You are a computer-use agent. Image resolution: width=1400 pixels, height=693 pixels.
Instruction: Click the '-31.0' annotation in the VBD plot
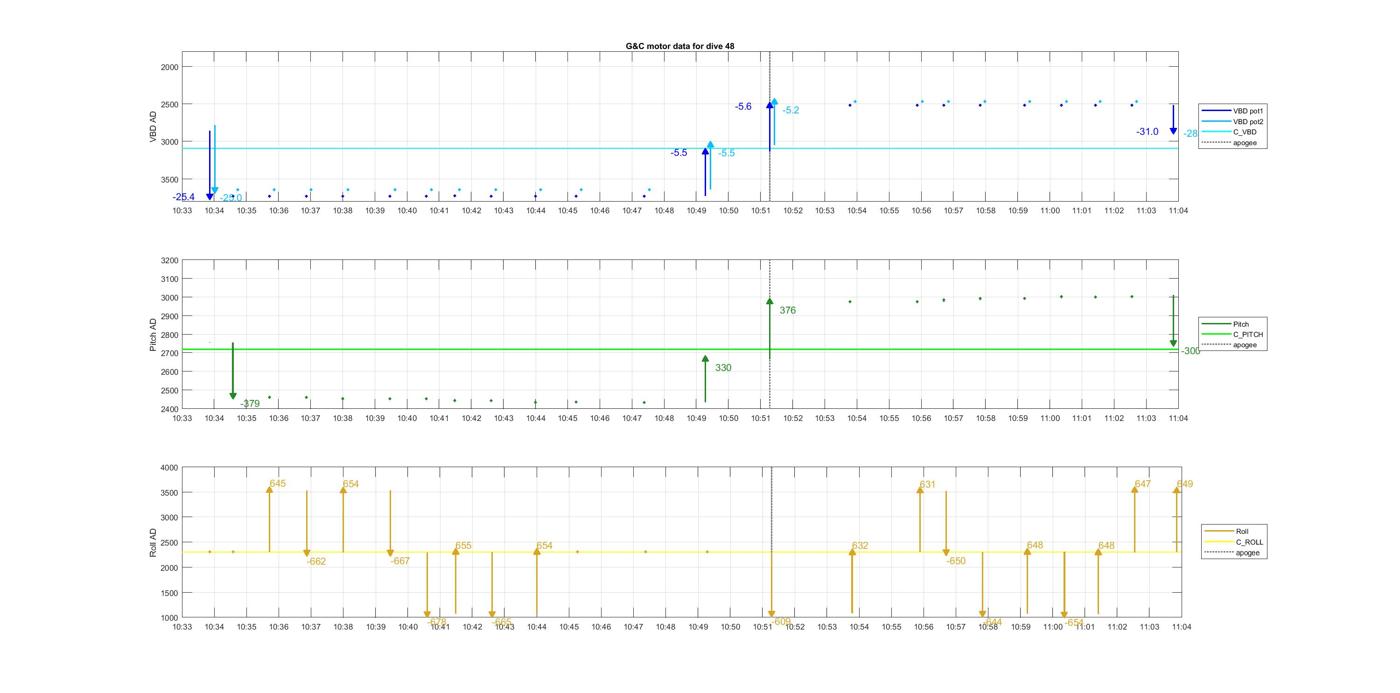coord(1147,132)
